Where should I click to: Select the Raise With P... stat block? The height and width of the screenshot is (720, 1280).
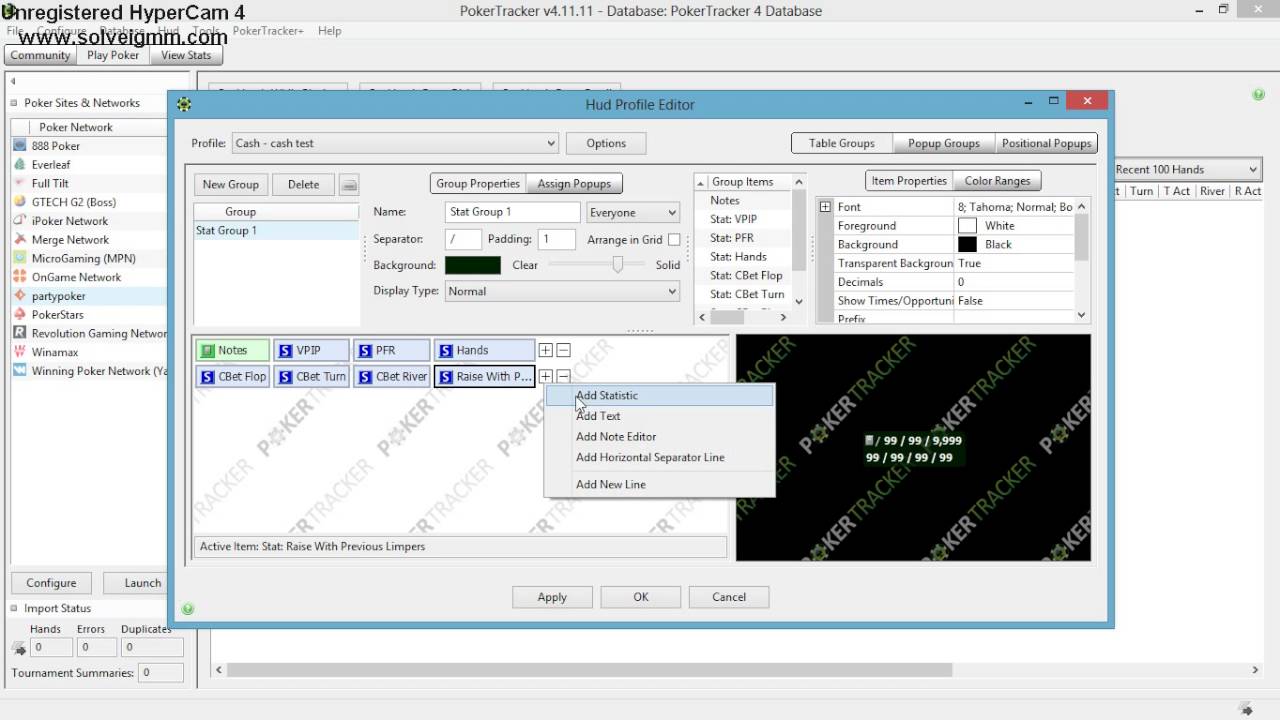485,377
